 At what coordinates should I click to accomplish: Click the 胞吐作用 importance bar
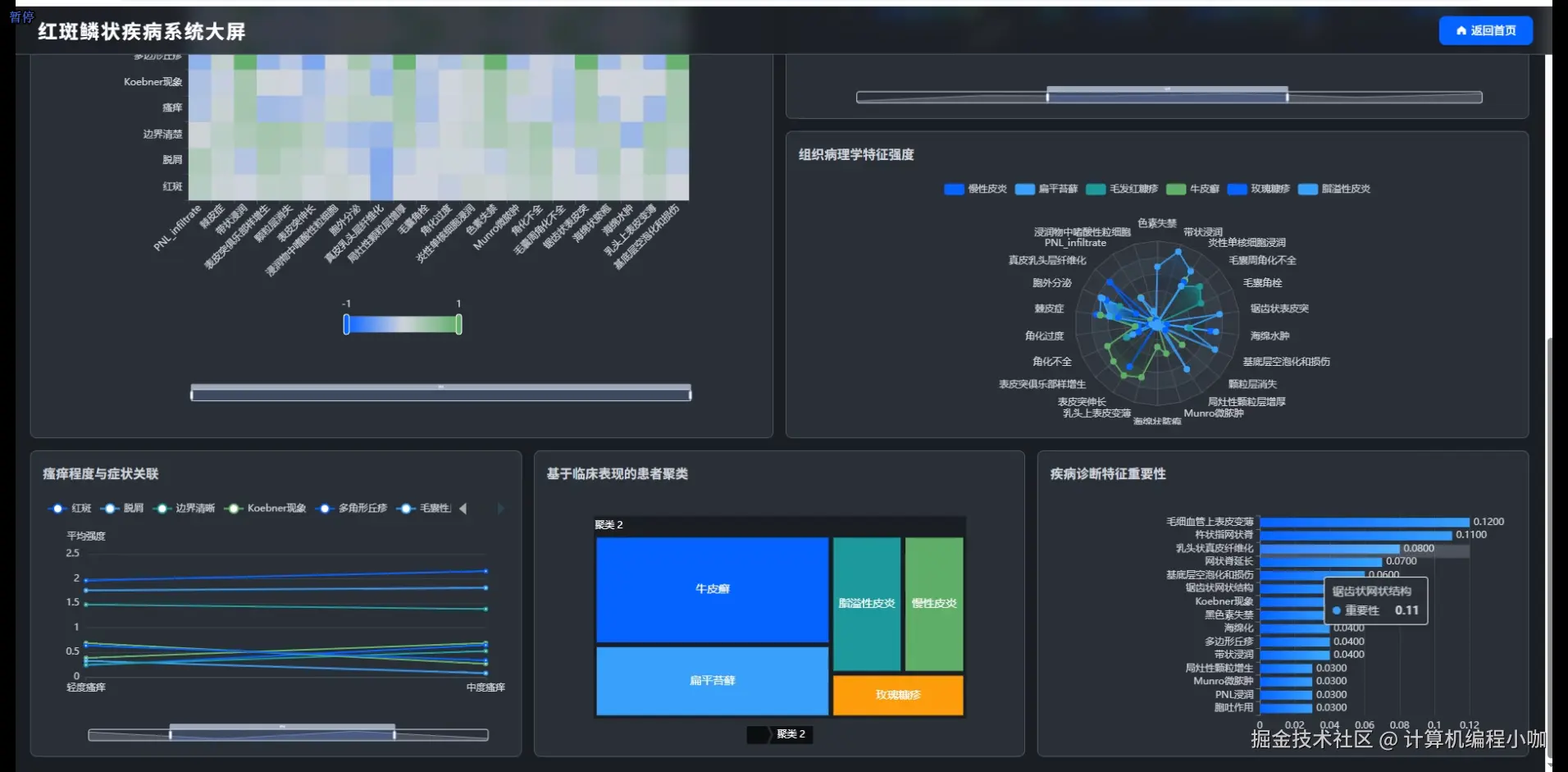(x=1286, y=708)
